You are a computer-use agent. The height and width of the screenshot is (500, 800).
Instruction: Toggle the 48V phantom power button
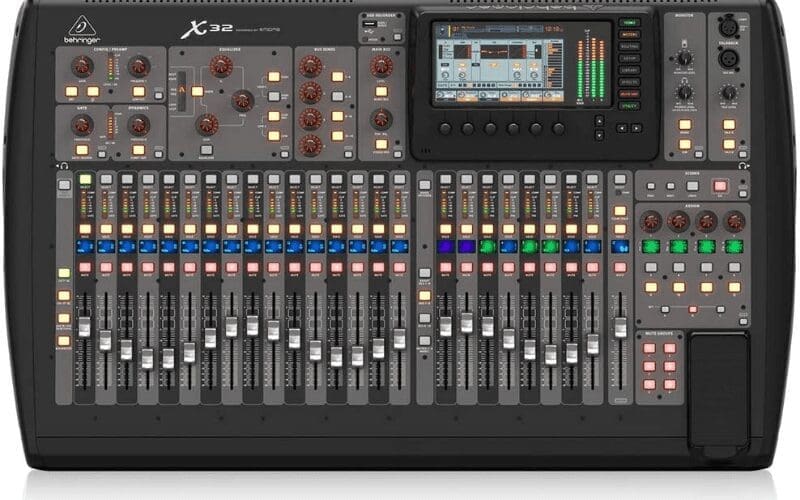point(71,92)
